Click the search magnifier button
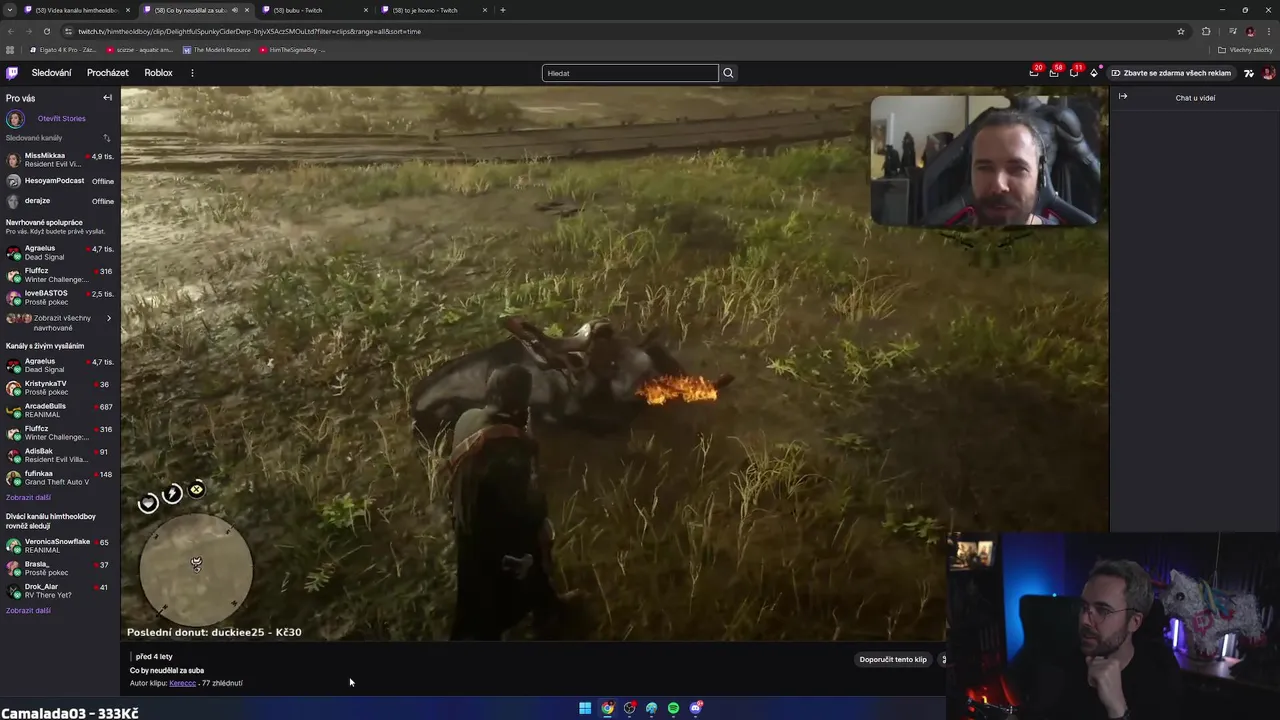The width and height of the screenshot is (1280, 720). coord(728,73)
